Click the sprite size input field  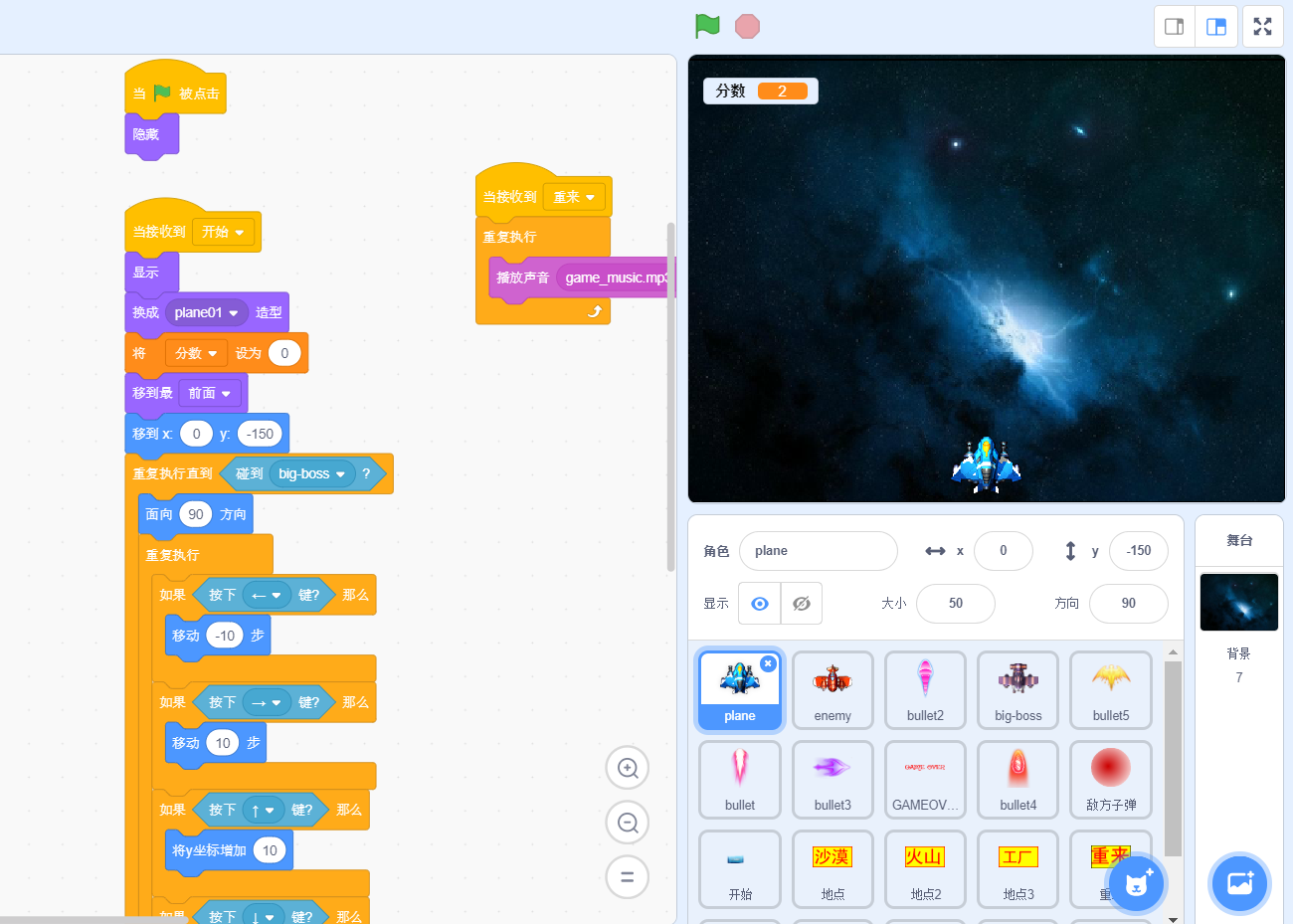pyautogui.click(x=955, y=604)
